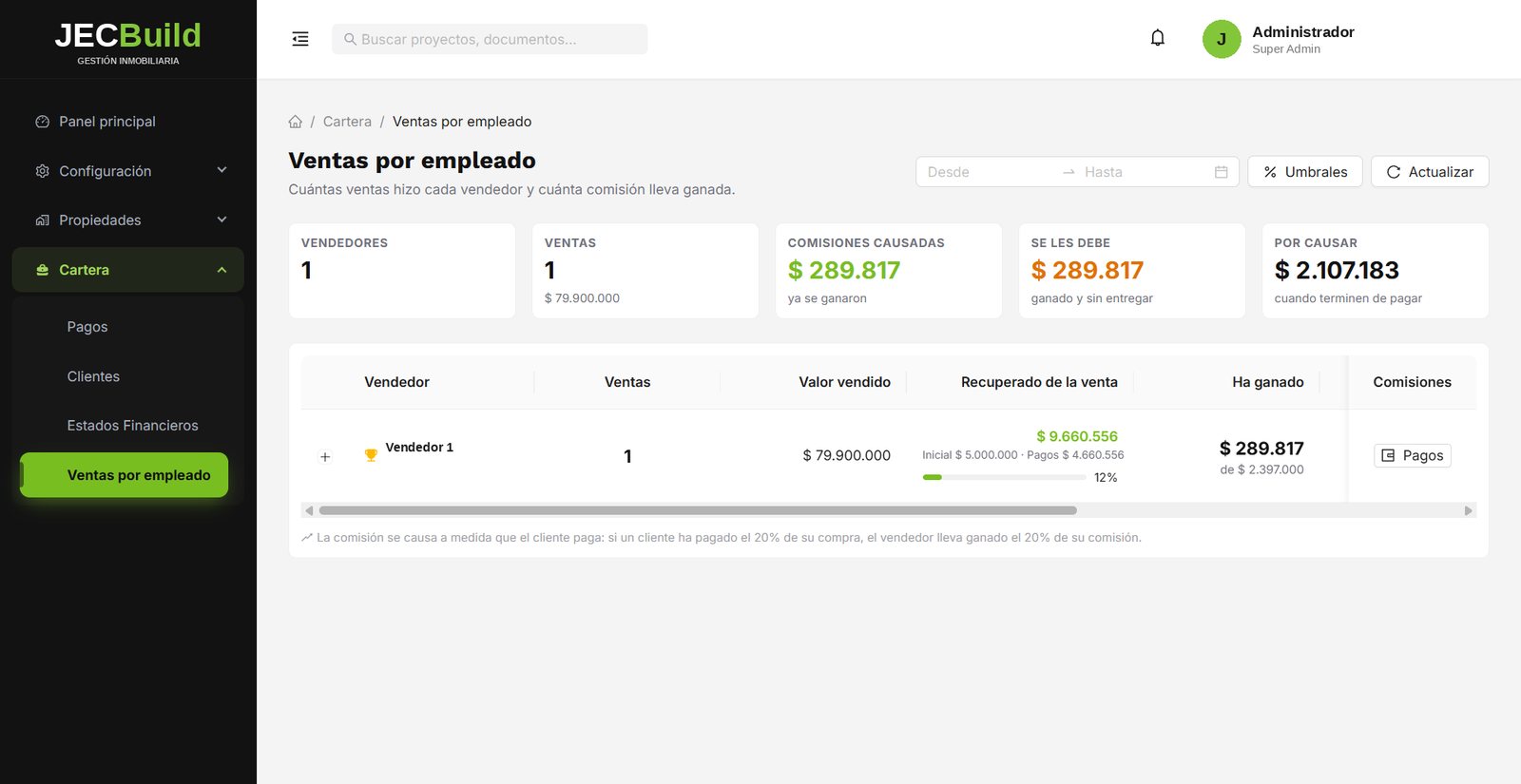Open Pagos for Vendedor 1 commissions
The height and width of the screenshot is (784, 1521).
1413,455
